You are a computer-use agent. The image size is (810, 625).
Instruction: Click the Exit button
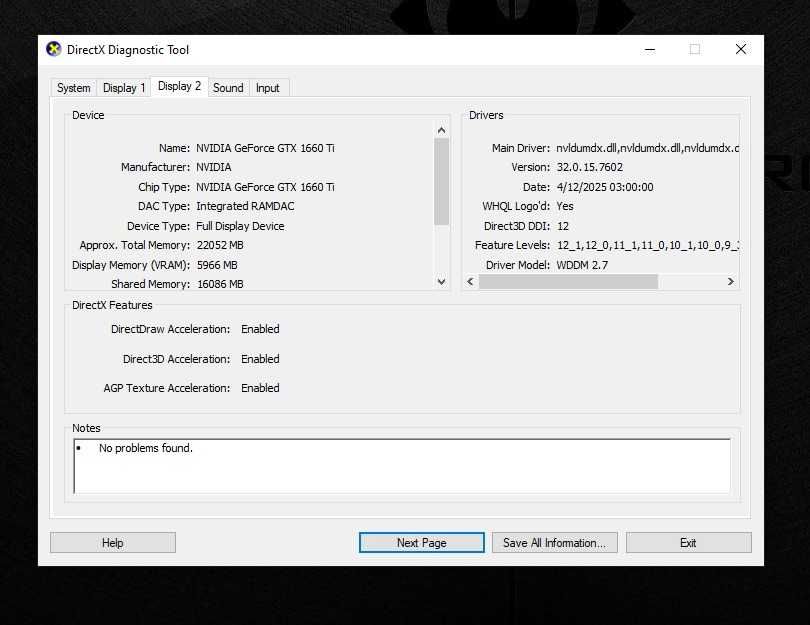tap(688, 543)
